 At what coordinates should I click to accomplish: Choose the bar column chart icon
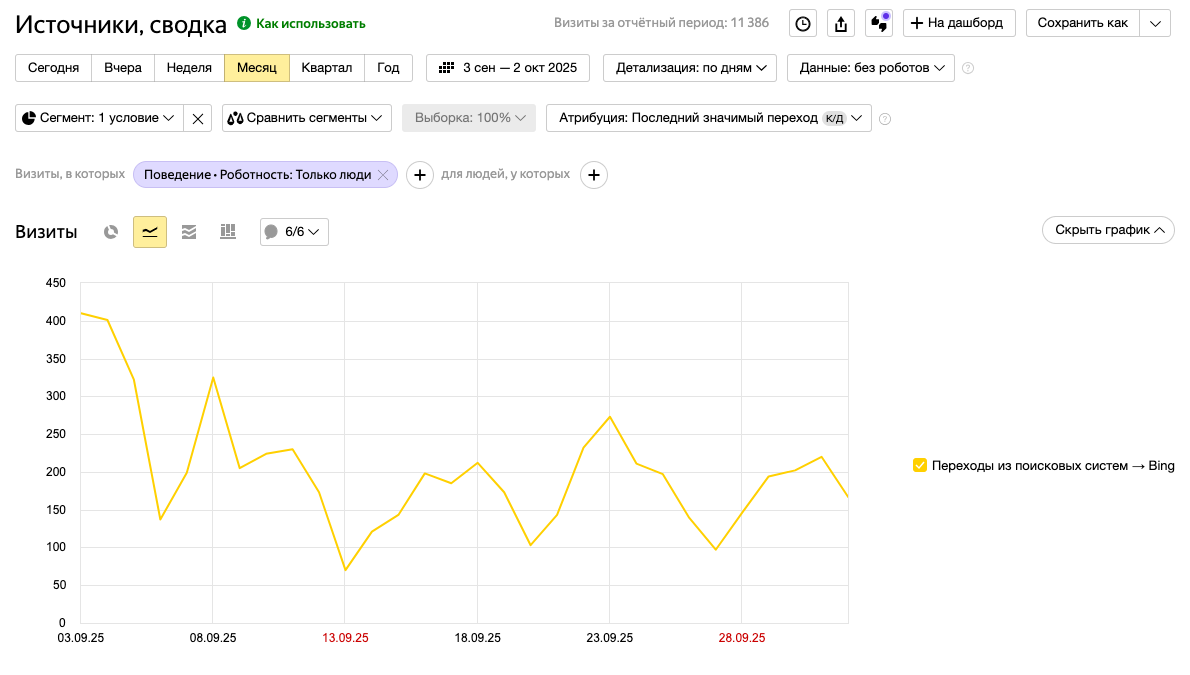click(228, 232)
